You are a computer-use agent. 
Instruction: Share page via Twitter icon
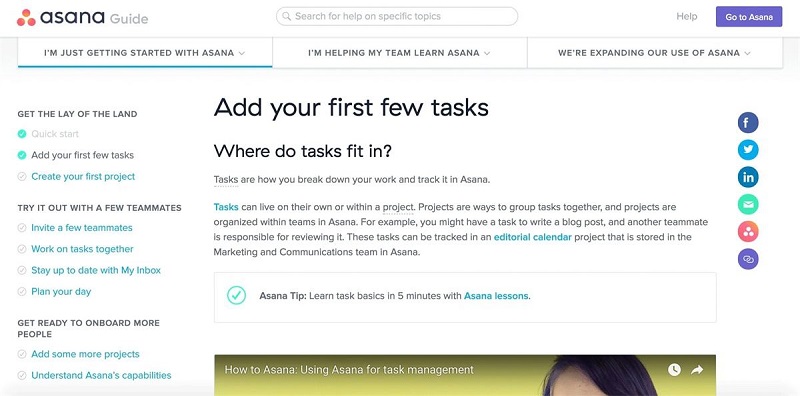[x=748, y=150]
